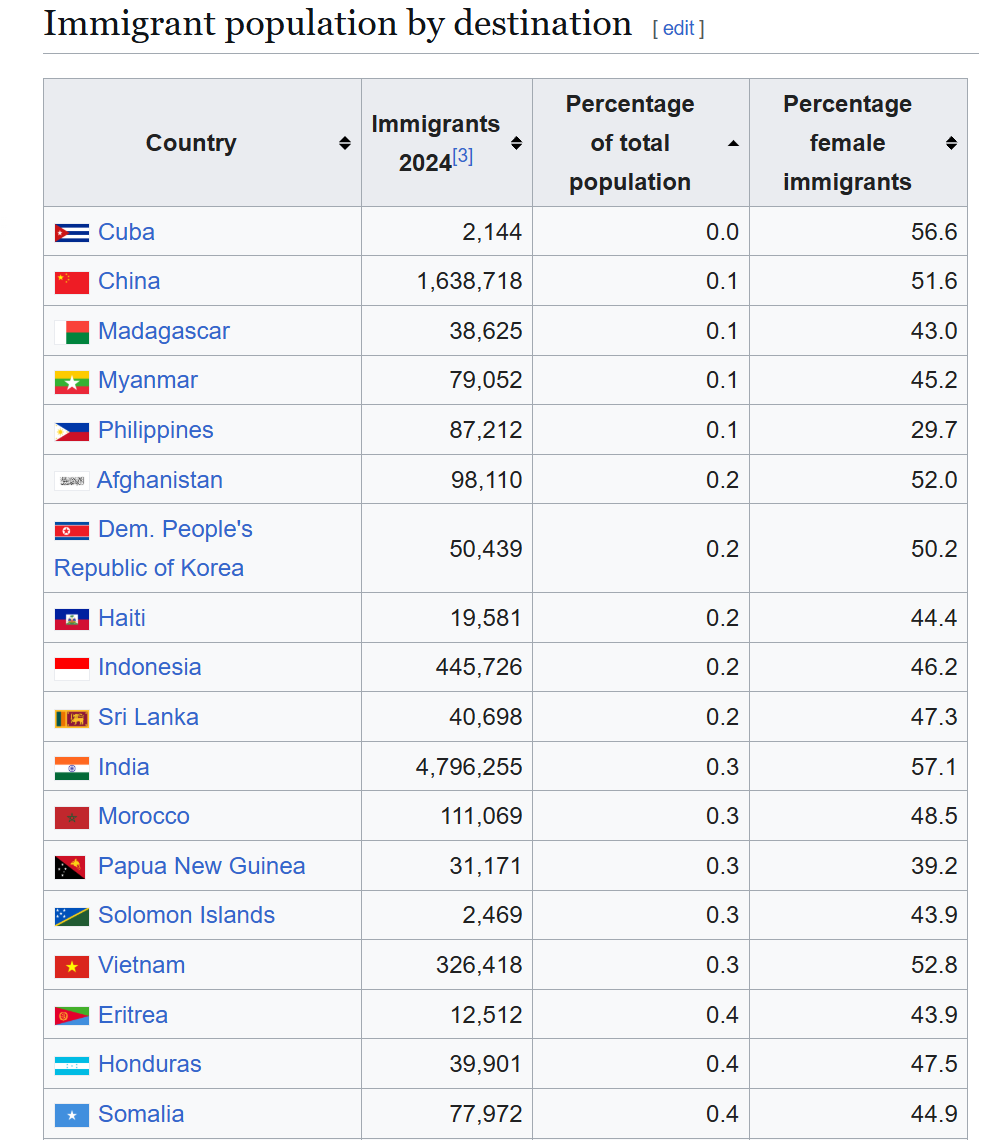Image resolution: width=988 pixels, height=1140 pixels.
Task: Select Haiti's immigrant count 19,581
Action: tap(486, 618)
